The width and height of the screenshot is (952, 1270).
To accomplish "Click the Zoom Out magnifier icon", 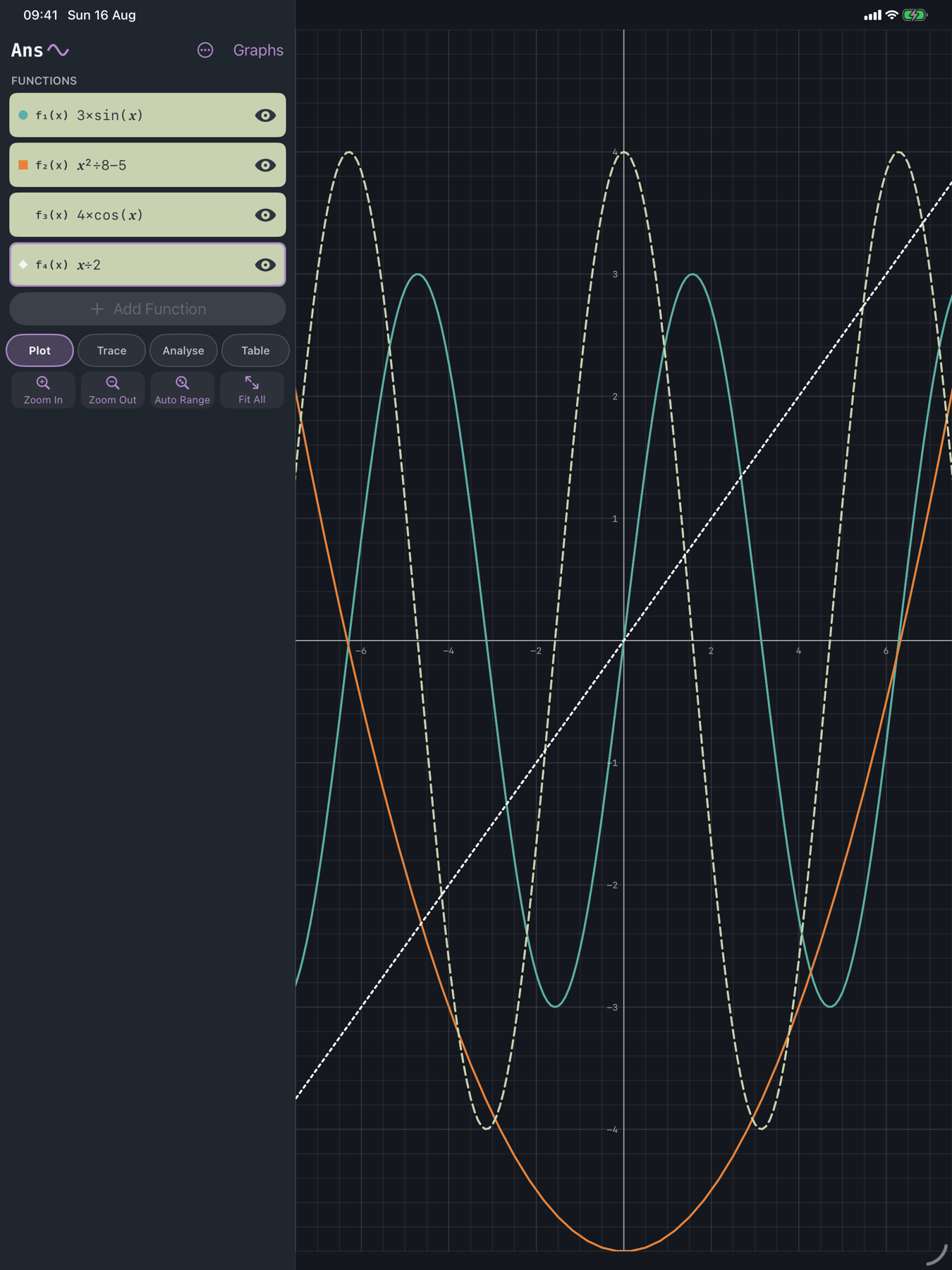I will pos(112,383).
